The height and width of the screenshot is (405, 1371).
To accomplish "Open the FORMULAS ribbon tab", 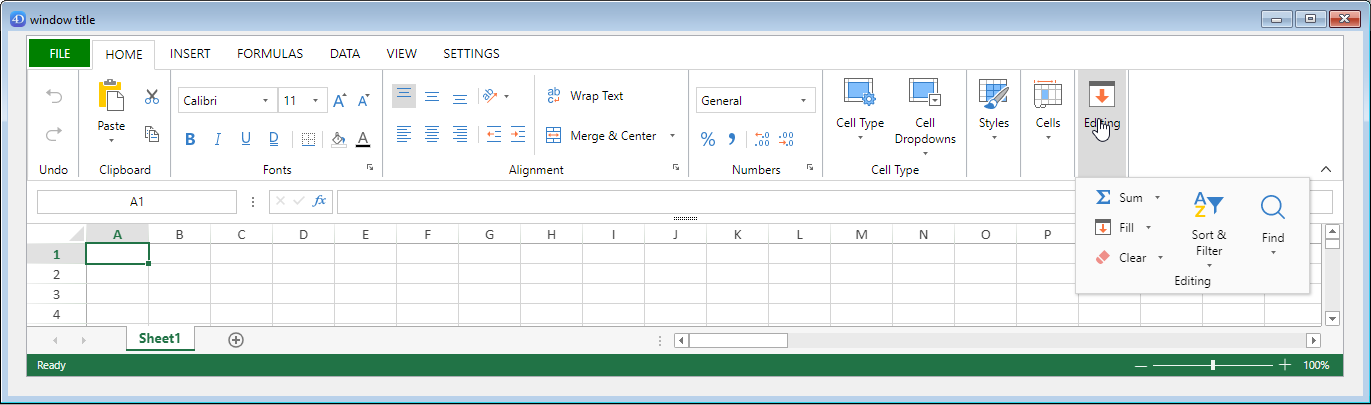I will (270, 54).
